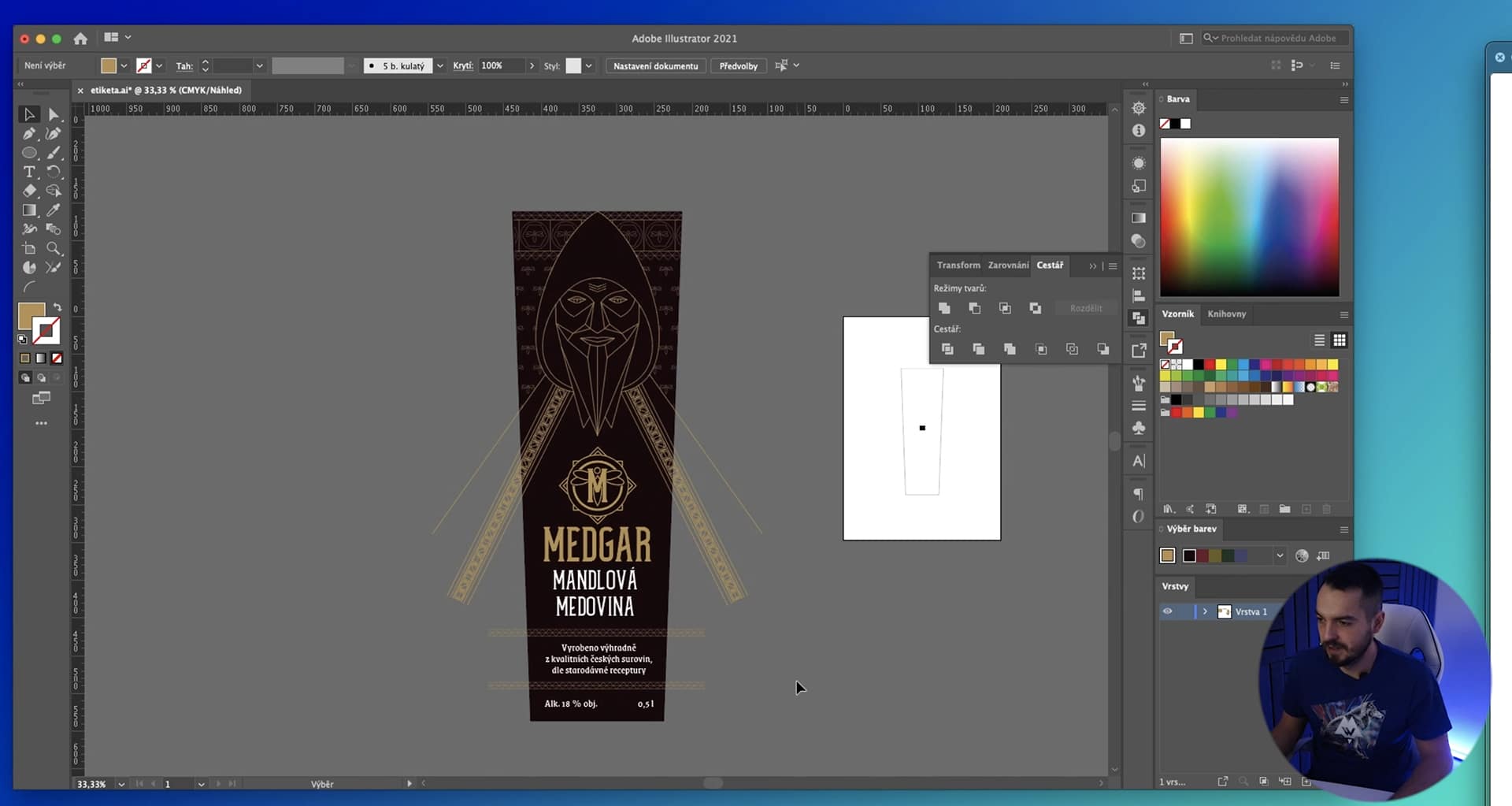Click the Minus Back pathfinder icon
Screen dimensions: 1512x806
coord(1103,349)
